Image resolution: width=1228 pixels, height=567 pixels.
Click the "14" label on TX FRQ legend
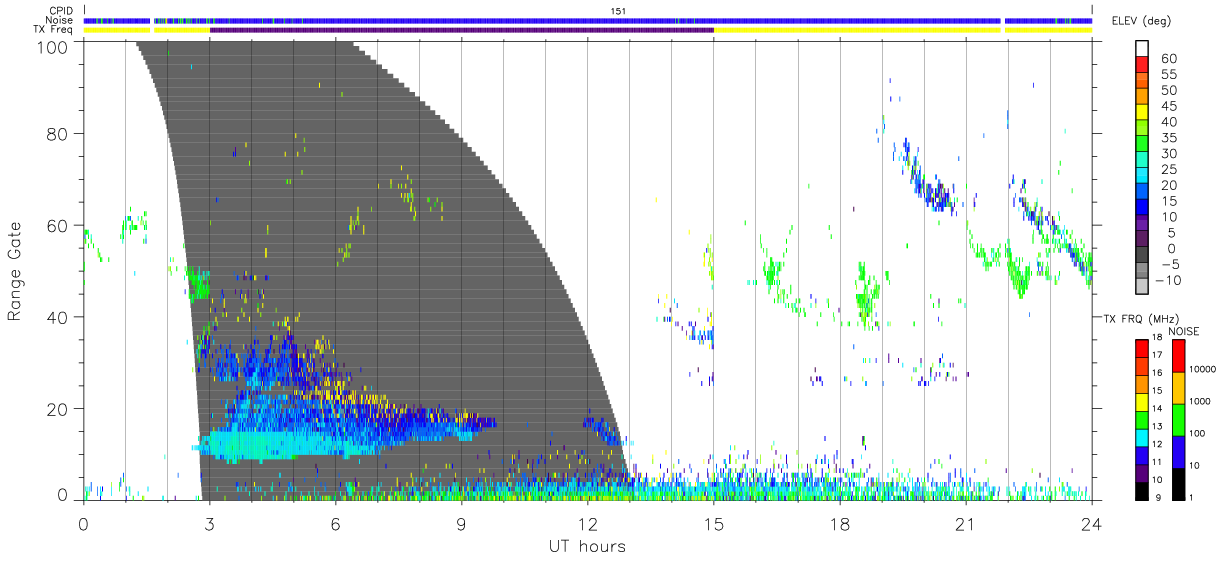pos(1157,408)
